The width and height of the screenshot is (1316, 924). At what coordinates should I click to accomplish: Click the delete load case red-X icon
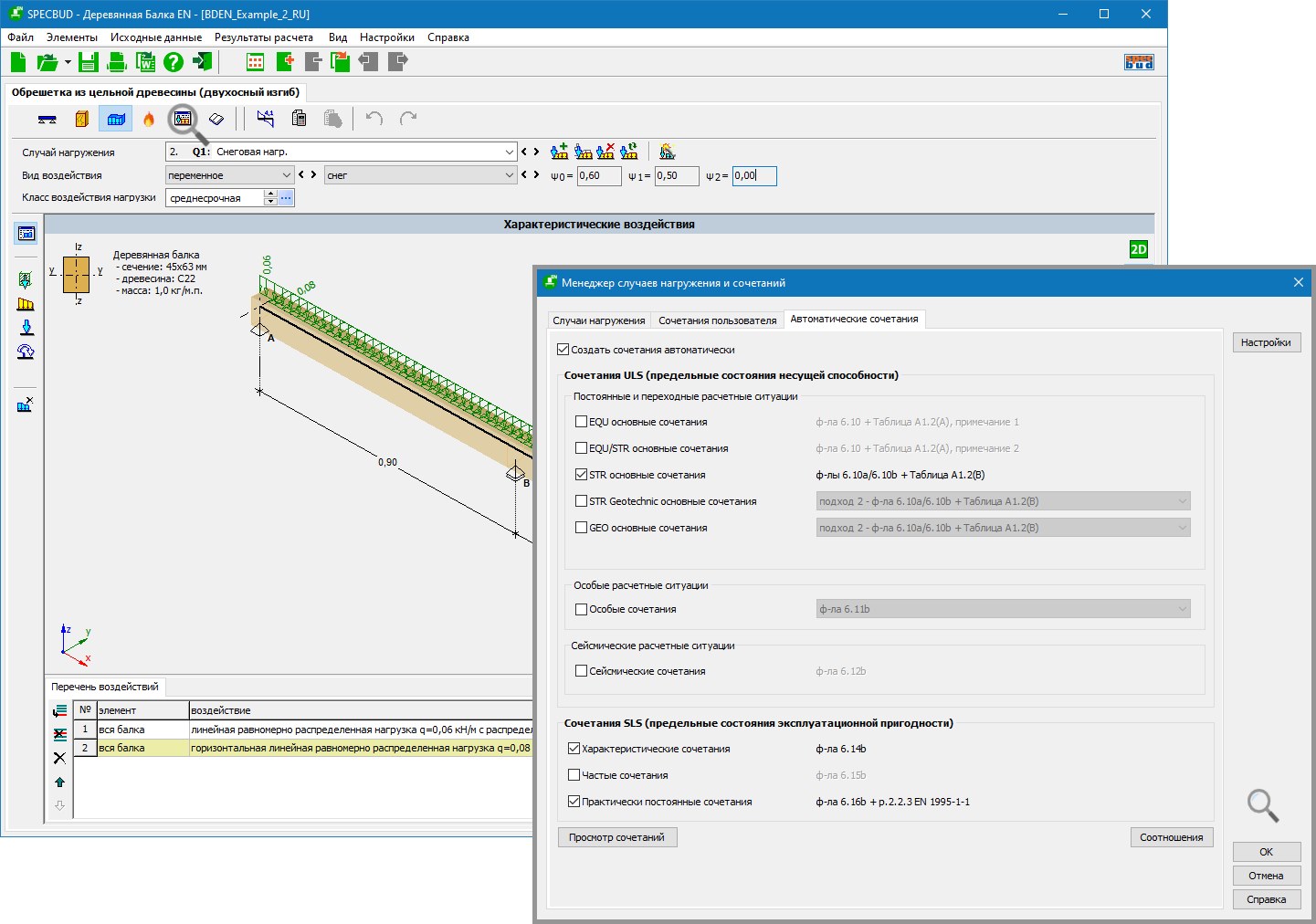(605, 152)
